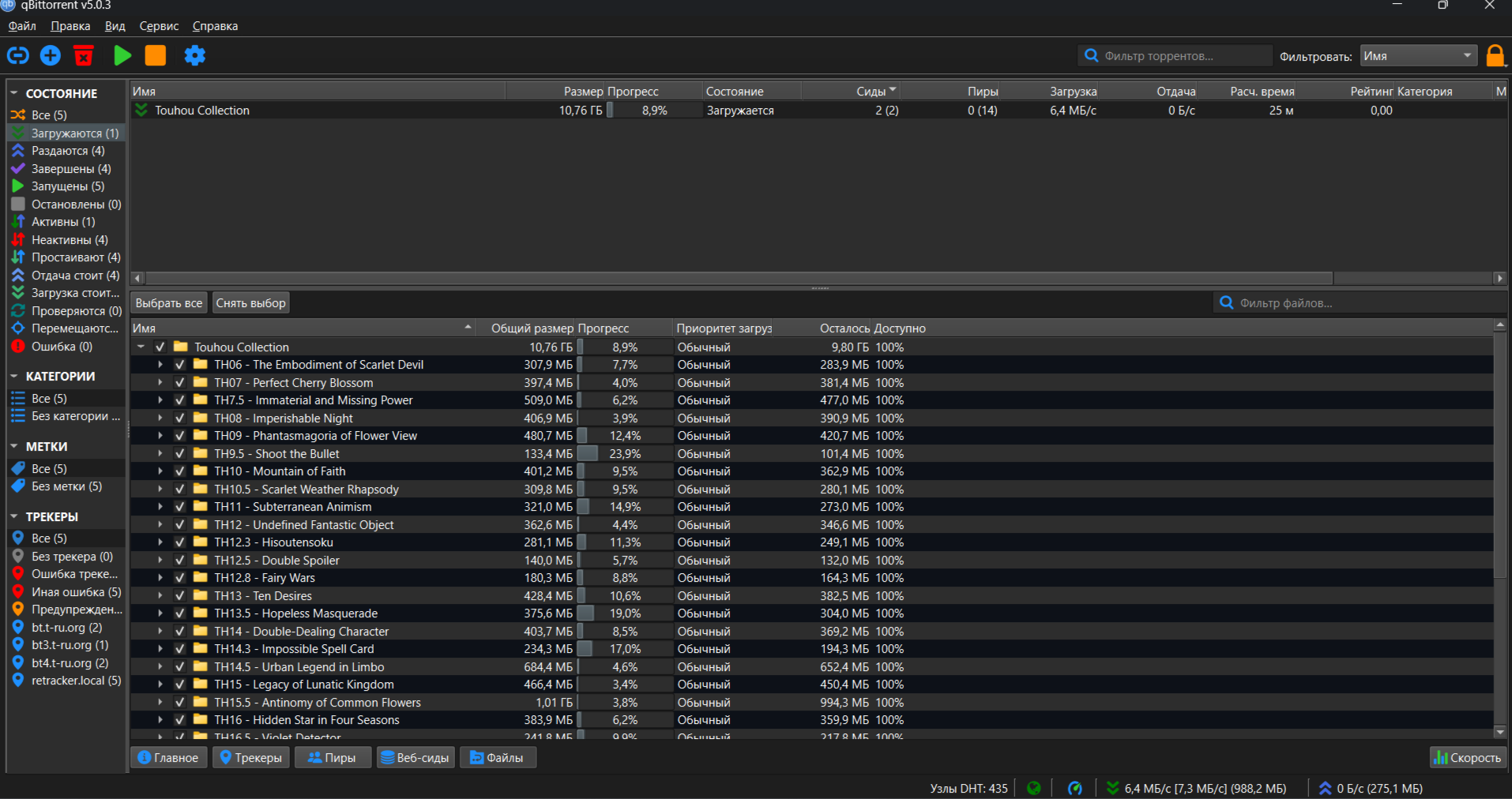
Task: Open the Фильтровать Имя dropdown
Action: pos(1419,56)
